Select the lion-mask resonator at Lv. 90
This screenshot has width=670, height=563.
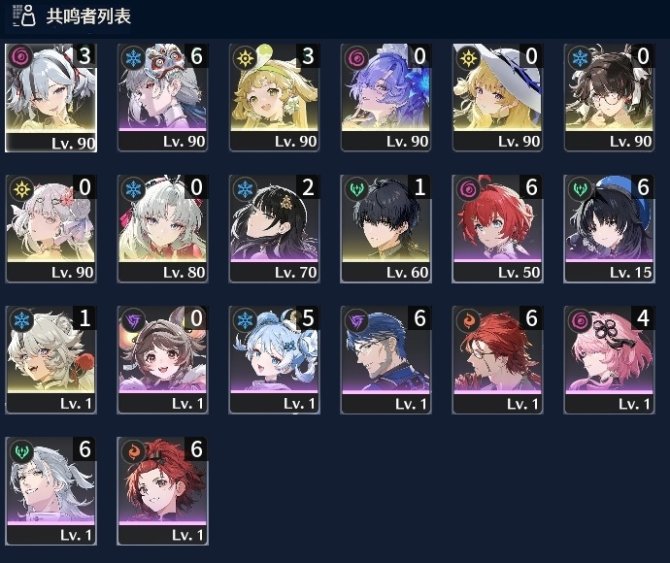click(x=162, y=97)
